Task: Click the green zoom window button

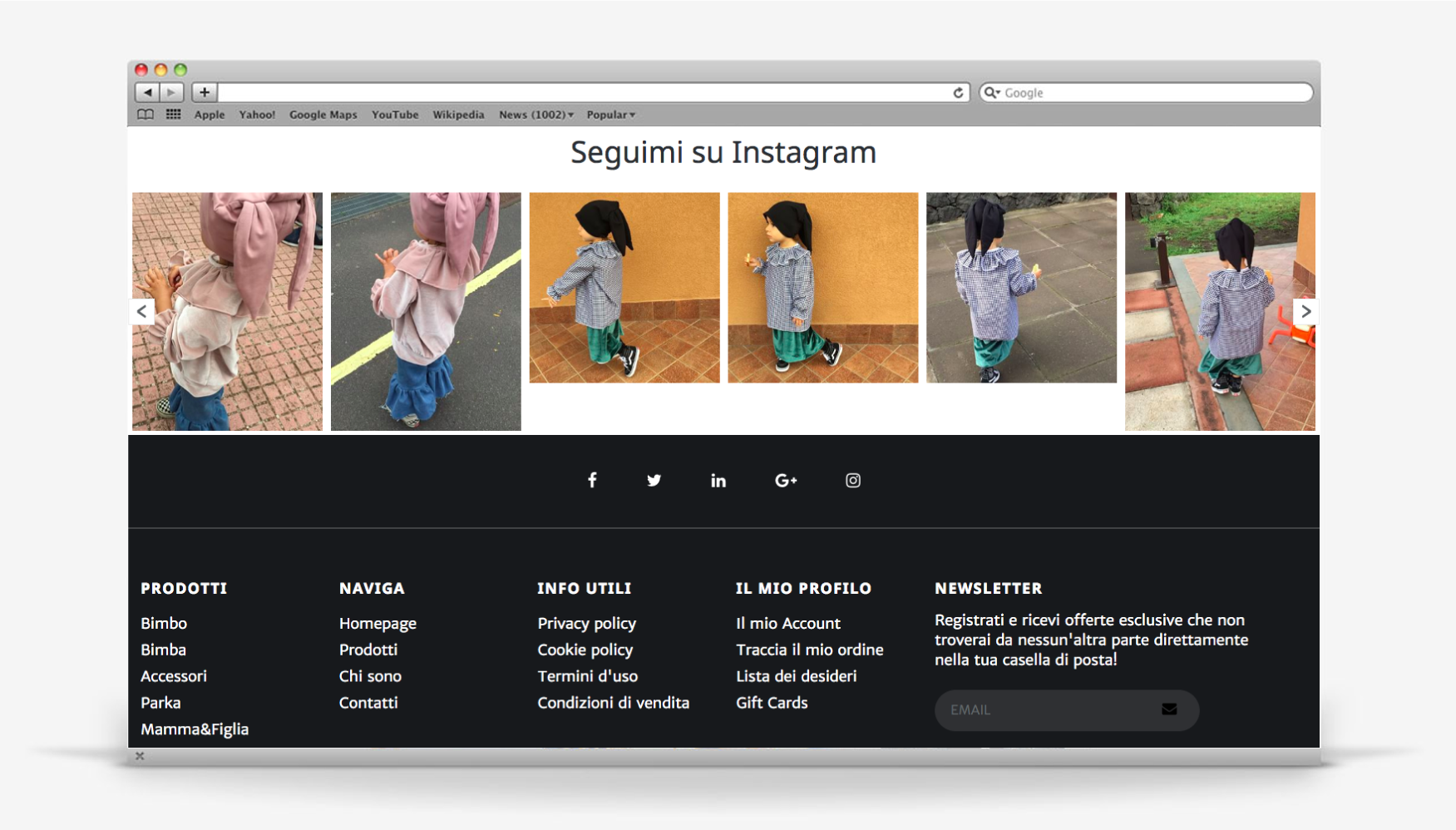Action: [180, 70]
